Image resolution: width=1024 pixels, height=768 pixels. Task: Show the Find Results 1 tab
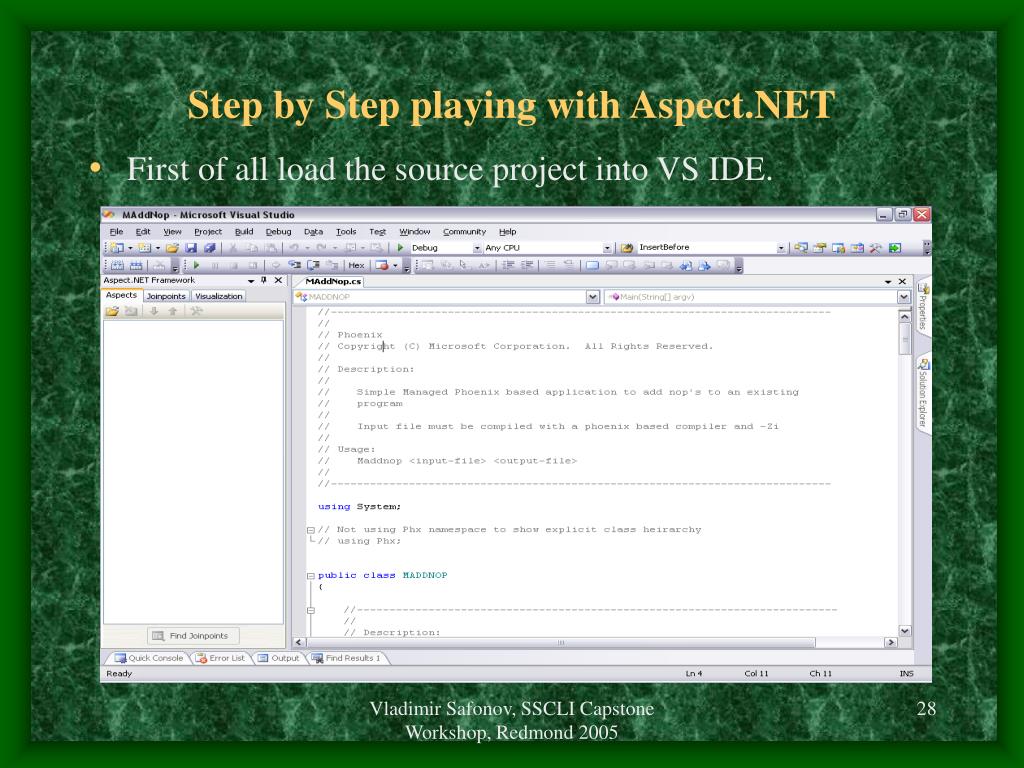click(347, 658)
